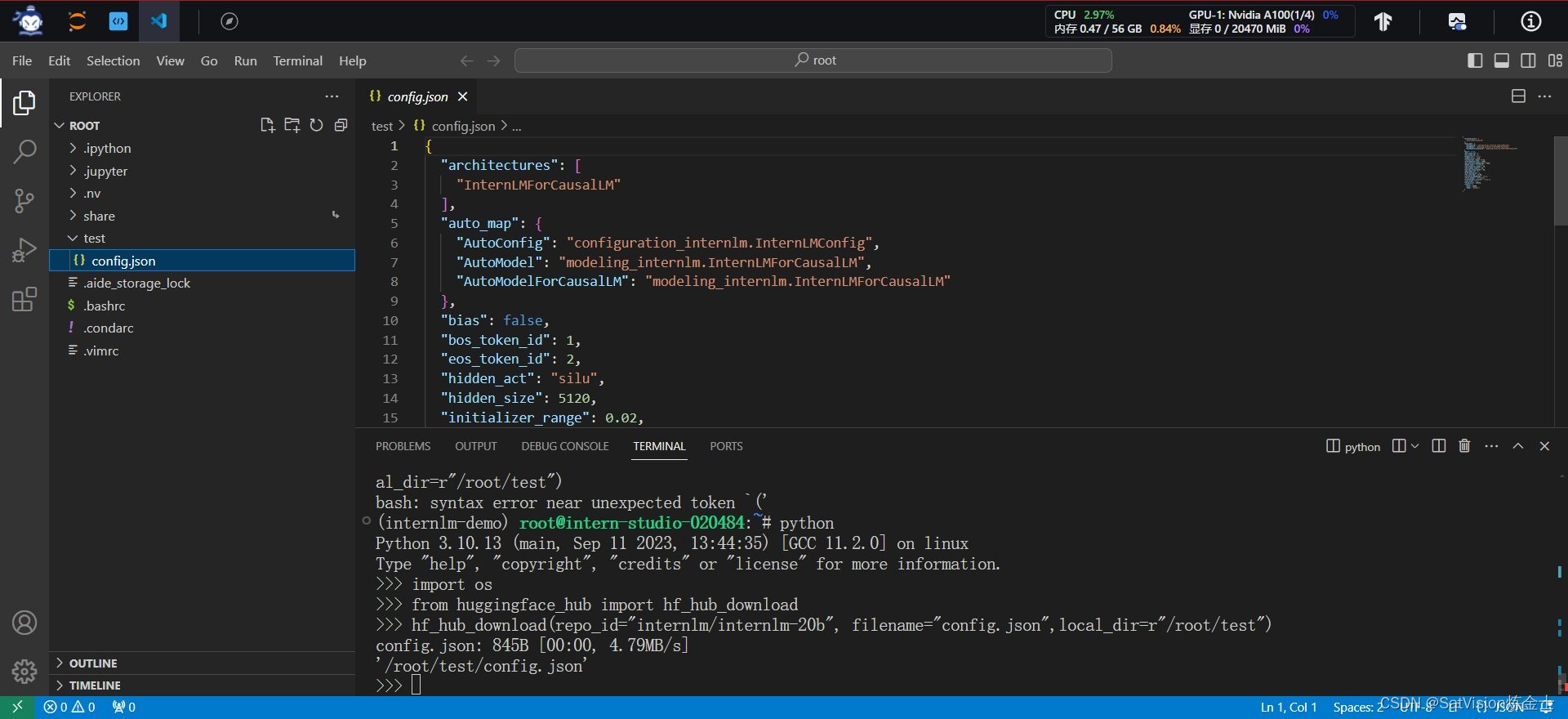The width and height of the screenshot is (1568, 719).
Task: Click the upload arrow icon in top bar
Action: click(1383, 21)
